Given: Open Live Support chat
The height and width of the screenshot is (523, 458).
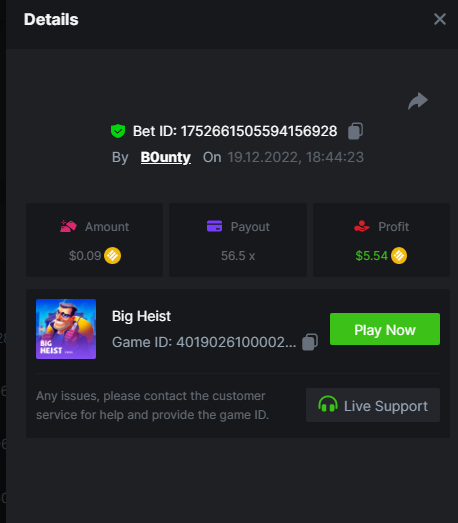Looking at the screenshot, I should pos(373,405).
